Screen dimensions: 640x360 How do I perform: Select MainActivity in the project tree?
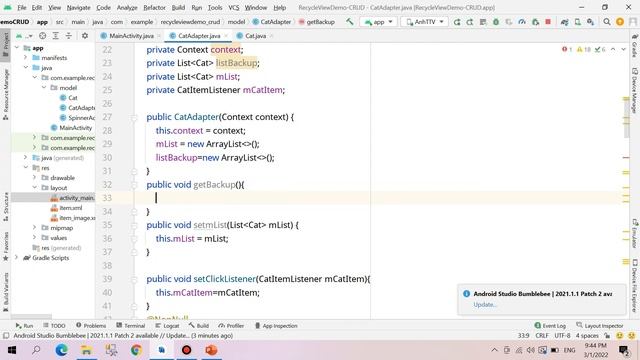(72, 128)
